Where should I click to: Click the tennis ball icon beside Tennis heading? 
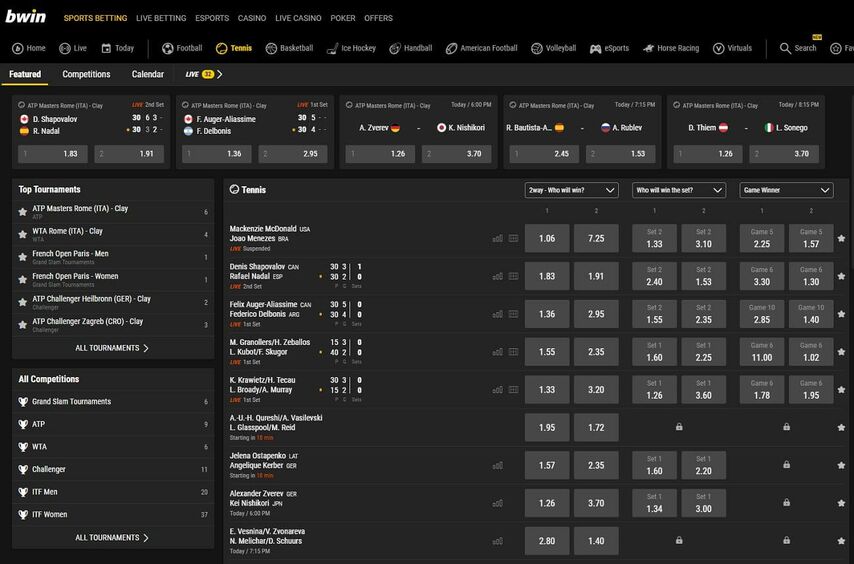click(x=234, y=189)
